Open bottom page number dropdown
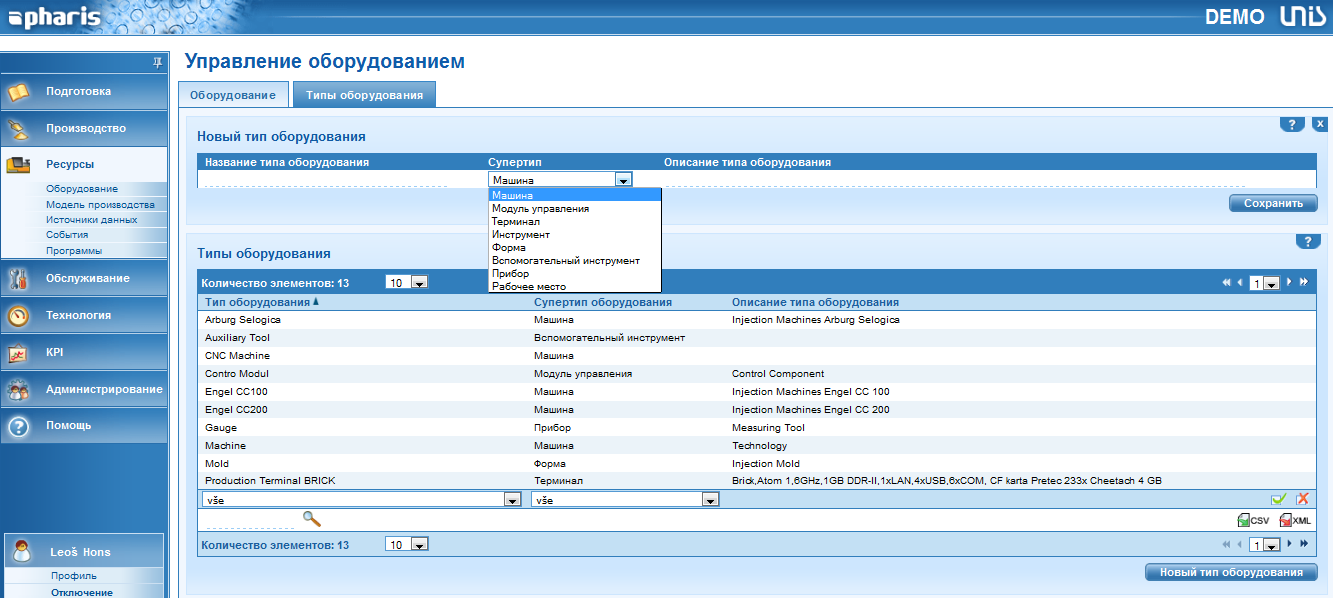Screen dimensions: 1333x598 pos(1265,545)
